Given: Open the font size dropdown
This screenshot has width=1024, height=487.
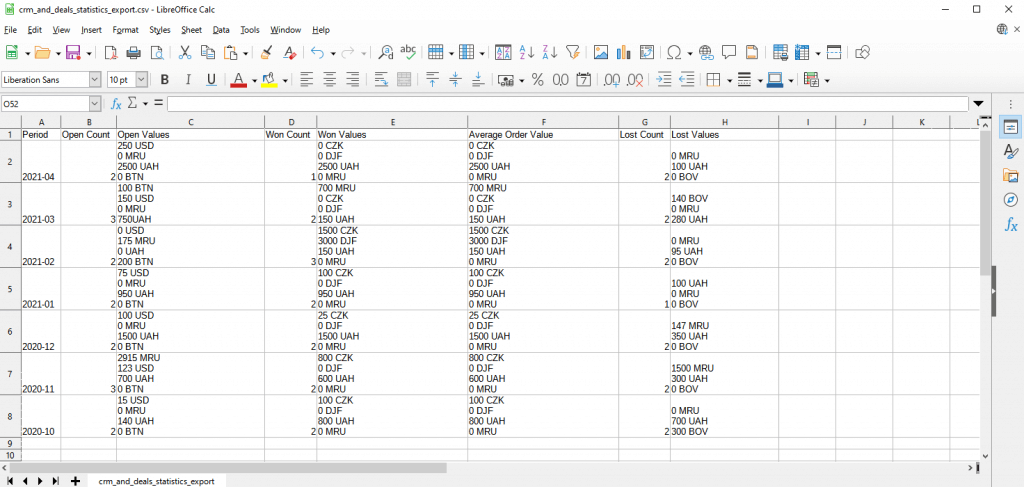Looking at the screenshot, I should click(x=142, y=80).
